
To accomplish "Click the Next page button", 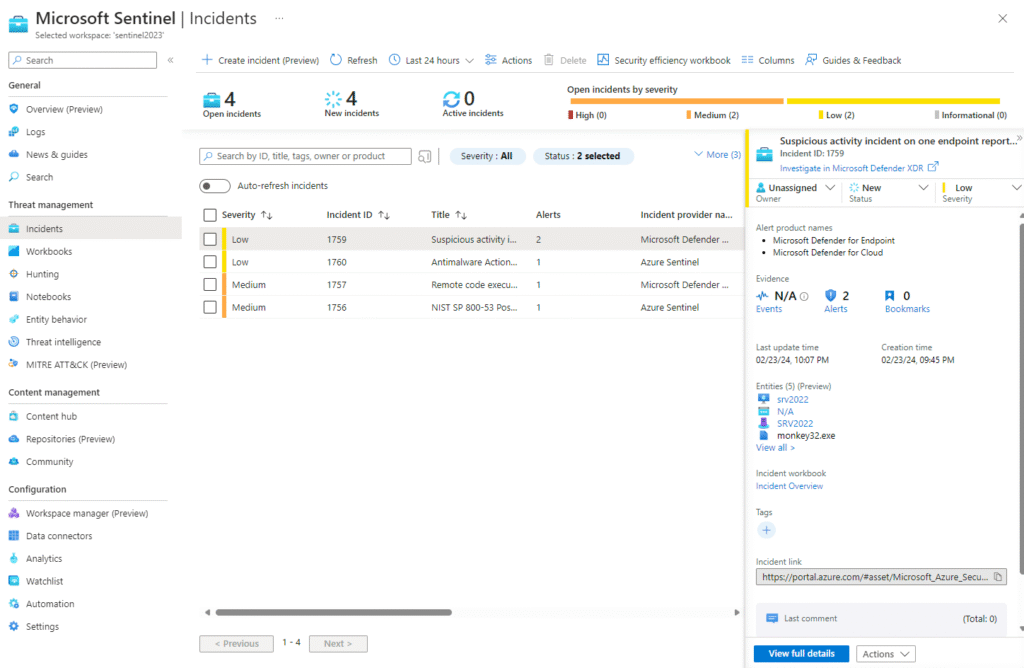I will (338, 644).
